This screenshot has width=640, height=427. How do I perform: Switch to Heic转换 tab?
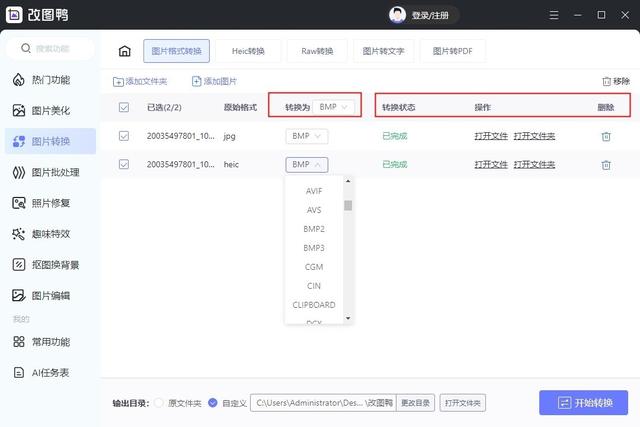(x=248, y=51)
